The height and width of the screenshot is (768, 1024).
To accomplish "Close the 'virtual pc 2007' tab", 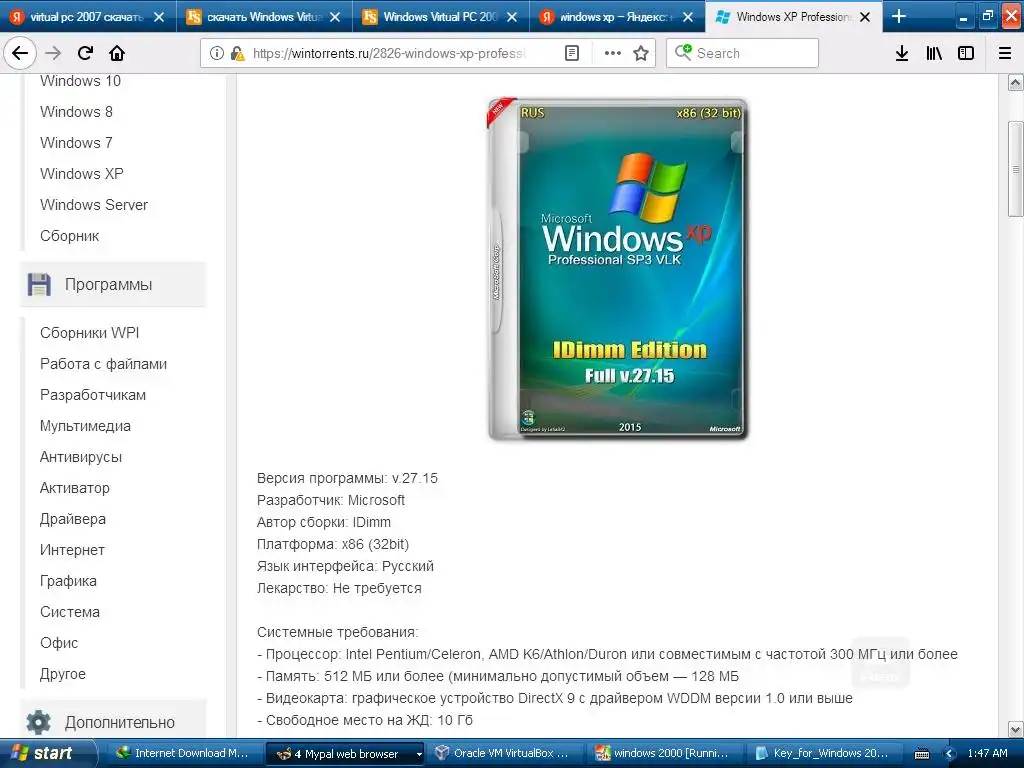I will [159, 17].
